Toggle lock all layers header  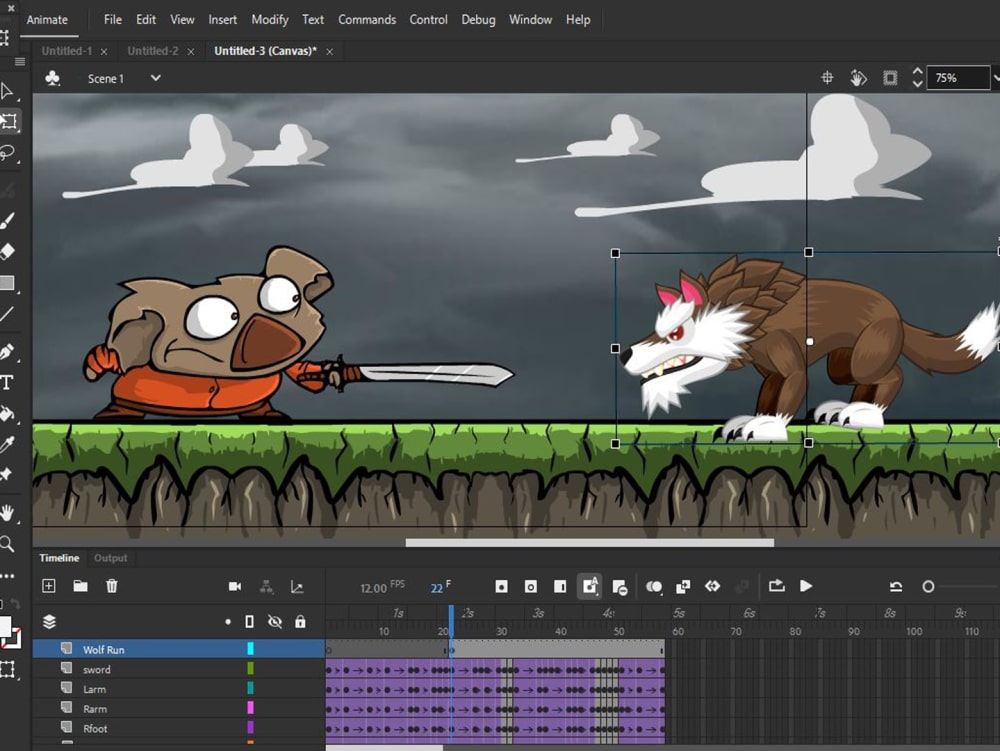300,622
